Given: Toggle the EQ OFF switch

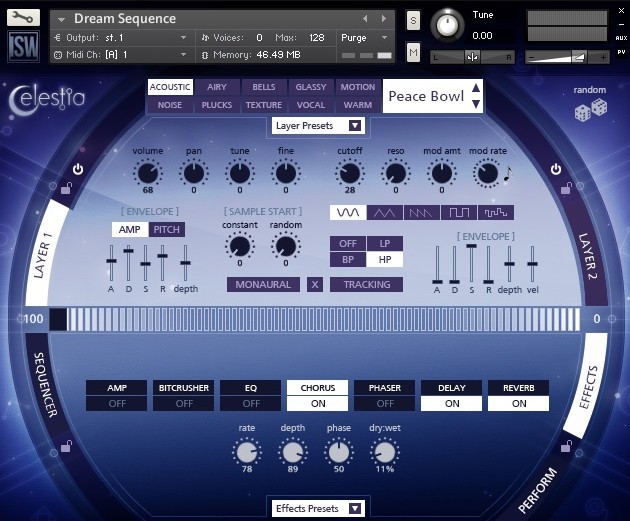Looking at the screenshot, I should pyautogui.click(x=251, y=403).
